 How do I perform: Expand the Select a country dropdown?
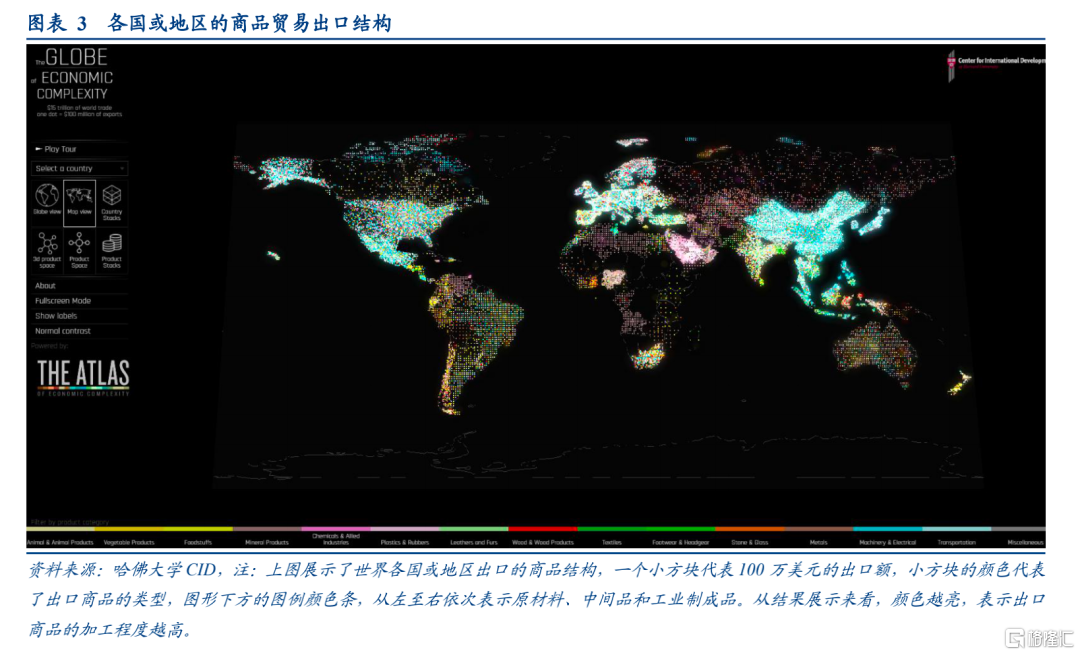coord(79,169)
